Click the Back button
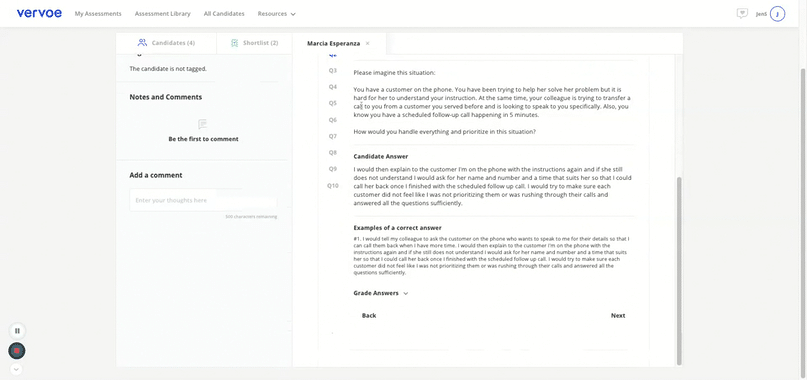Image resolution: width=807 pixels, height=380 pixels. pyautogui.click(x=369, y=316)
